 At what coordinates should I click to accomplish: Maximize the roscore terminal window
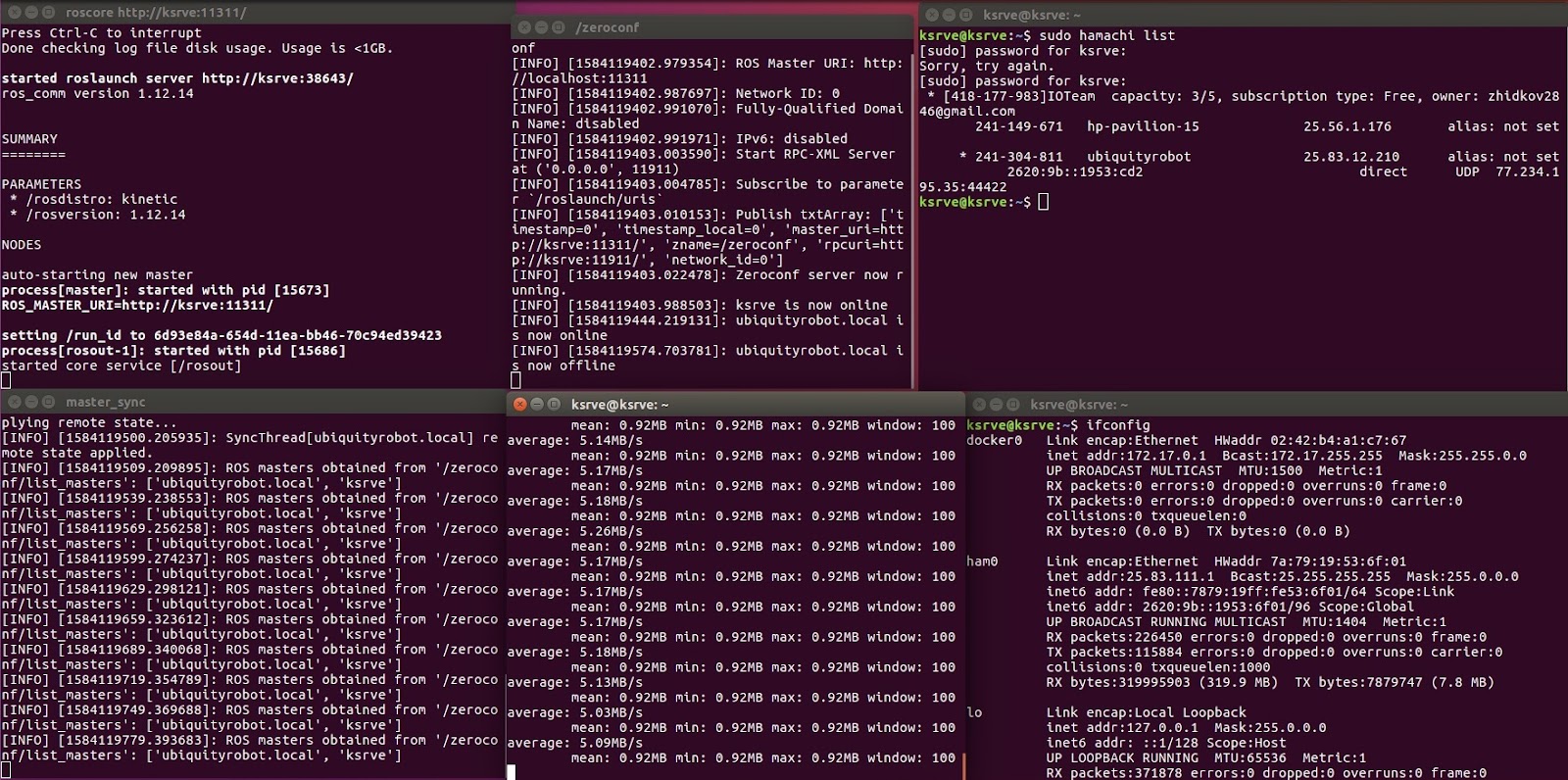(x=48, y=13)
